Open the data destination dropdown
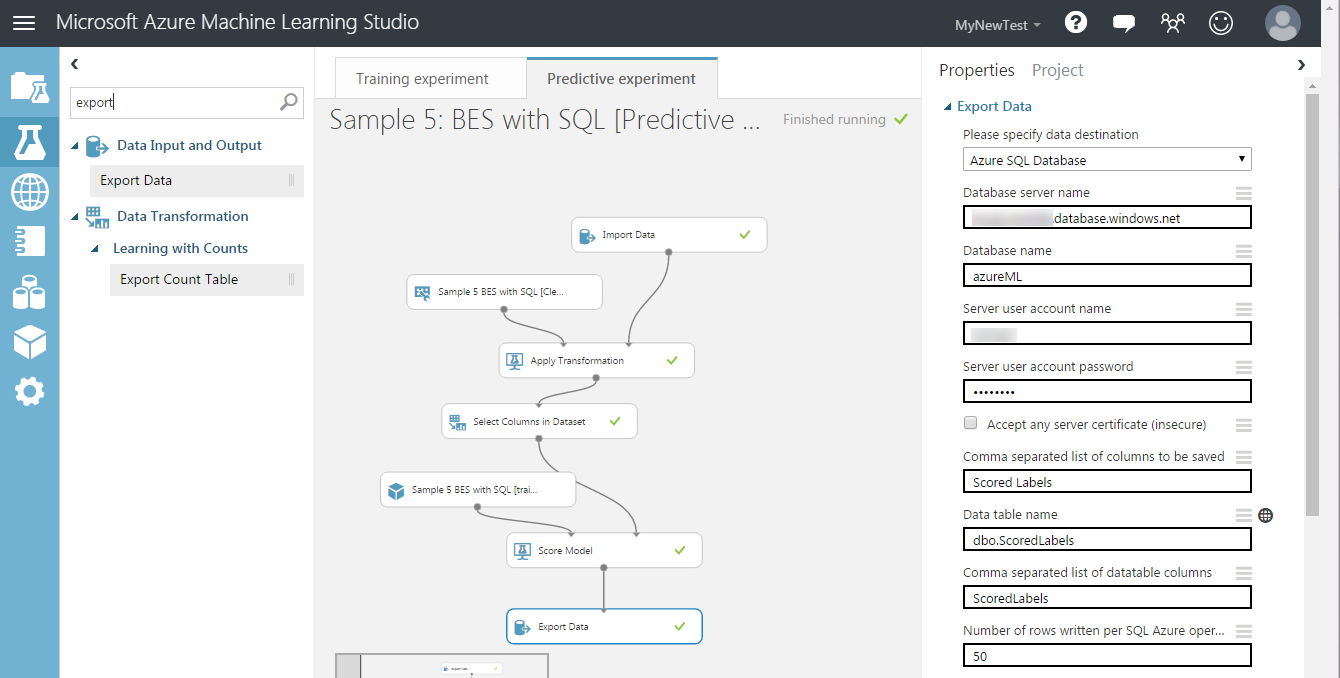Screen dimensions: 1340x678 (x=1107, y=160)
